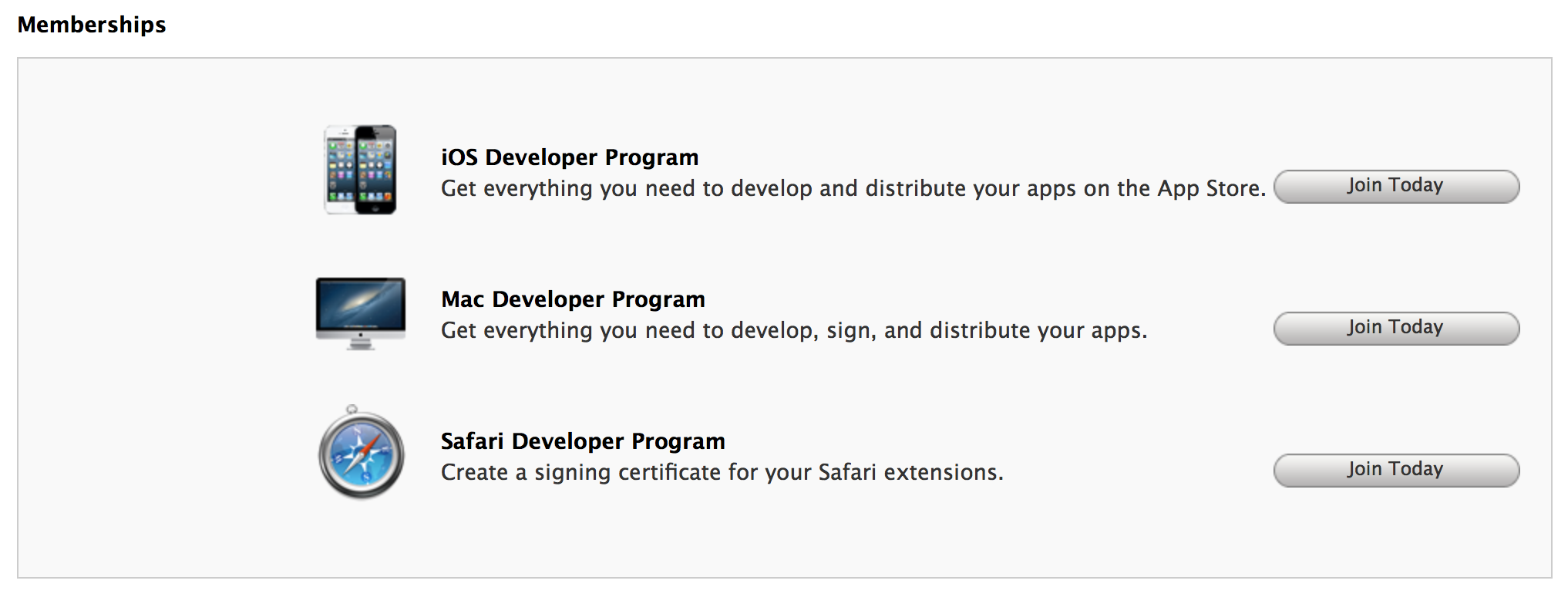Select the Mac Developer Program title
The height and width of the screenshot is (594, 1568).
(573, 299)
